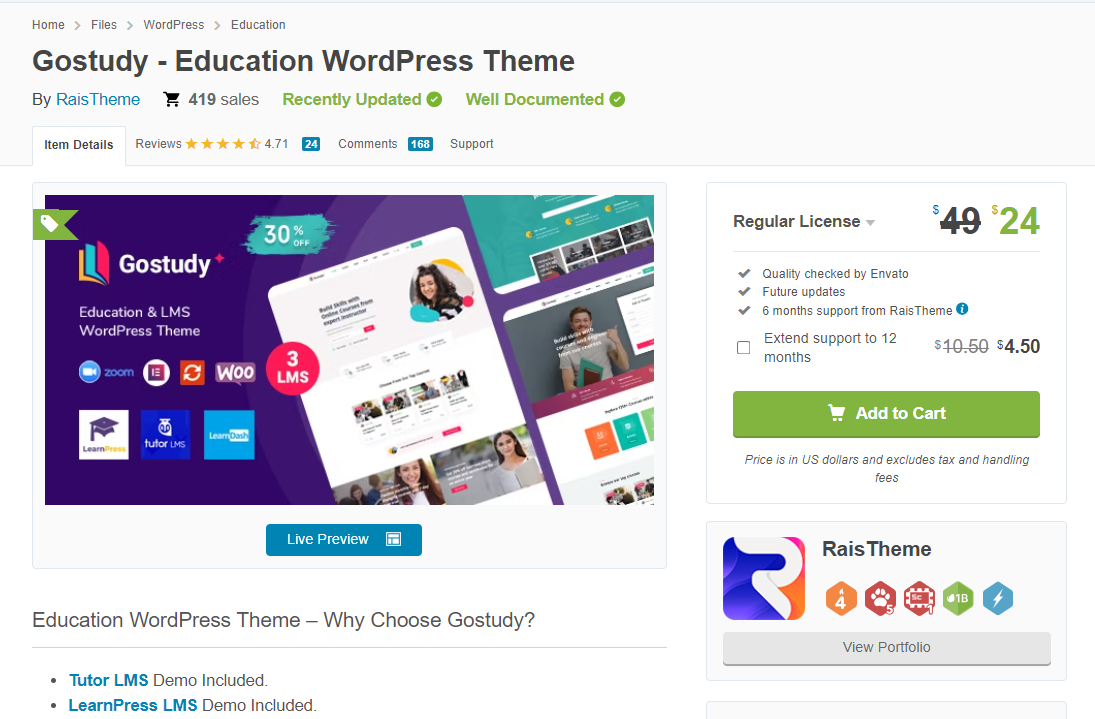The image size is (1095, 719).
Task: Open the Education breadcrumb category
Action: pyautogui.click(x=258, y=24)
